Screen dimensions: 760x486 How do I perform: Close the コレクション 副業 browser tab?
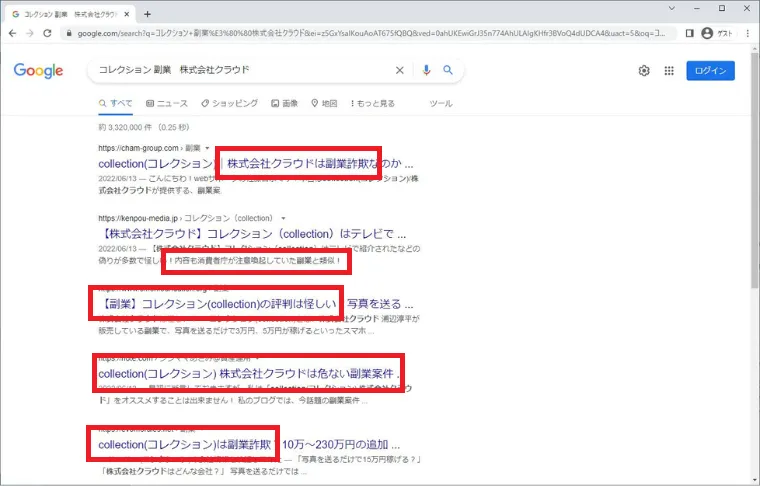click(x=127, y=15)
